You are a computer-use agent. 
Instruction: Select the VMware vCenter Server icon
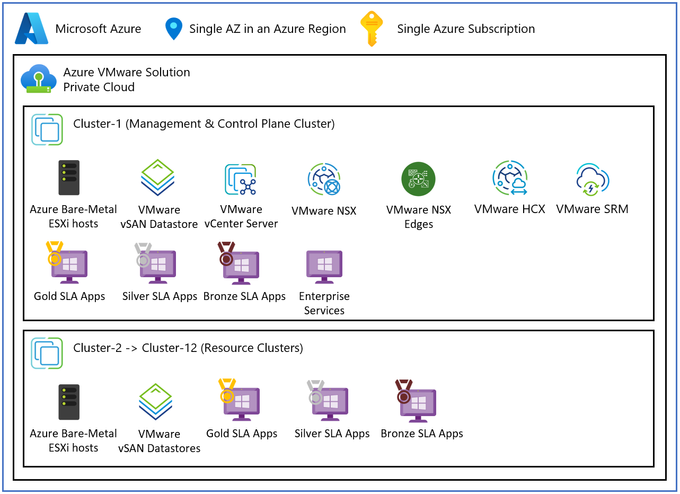pyautogui.click(x=241, y=179)
